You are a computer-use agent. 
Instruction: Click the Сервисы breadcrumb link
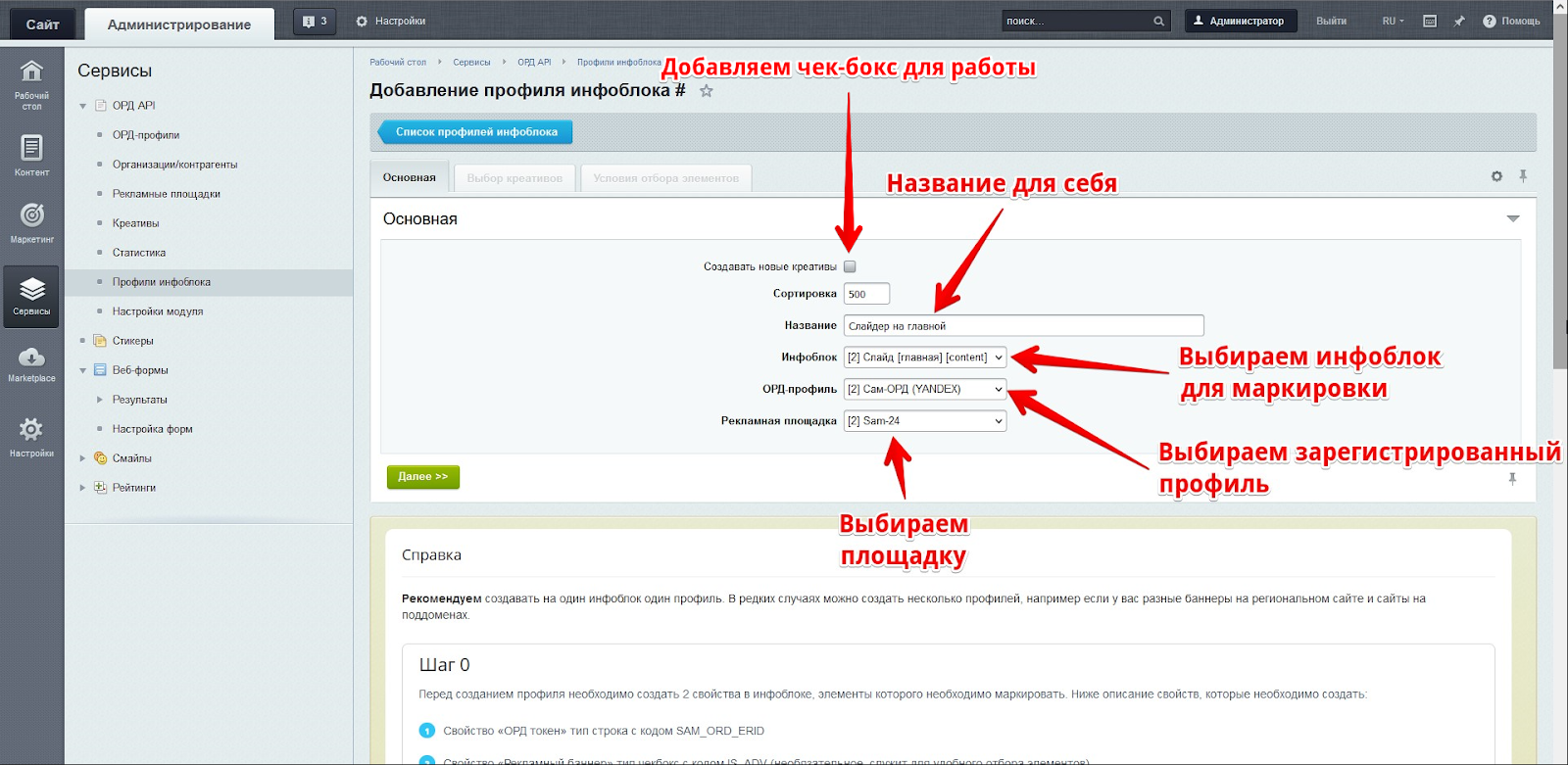tap(471, 62)
